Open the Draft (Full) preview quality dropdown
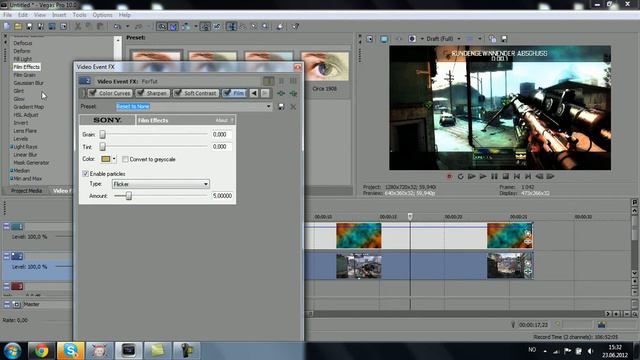Image resolution: width=640 pixels, height=360 pixels. click(x=459, y=39)
